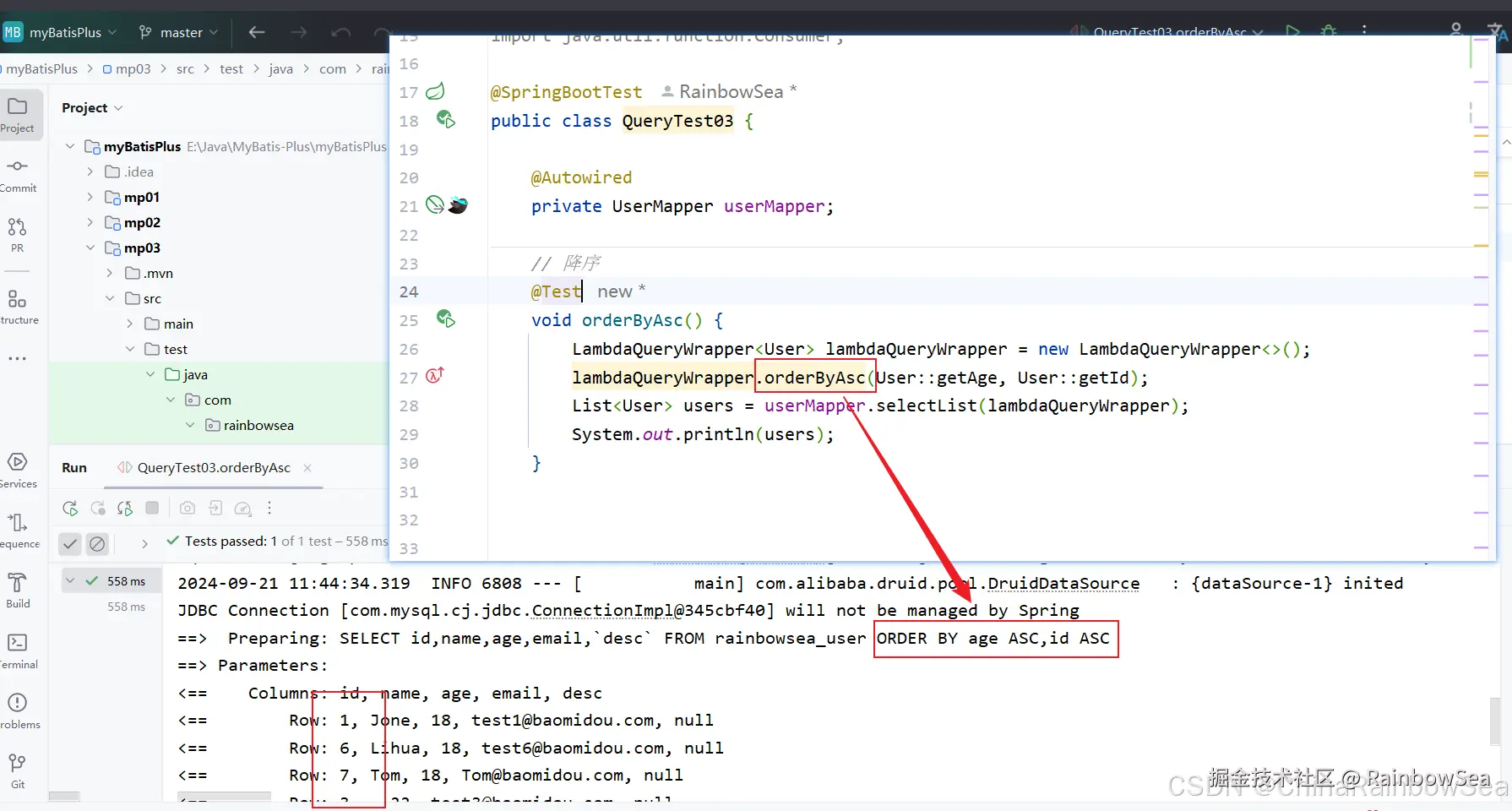Toggle auto-rerun tests in Run toolbar
Viewport: 1512px width, 811px height.
125,508
